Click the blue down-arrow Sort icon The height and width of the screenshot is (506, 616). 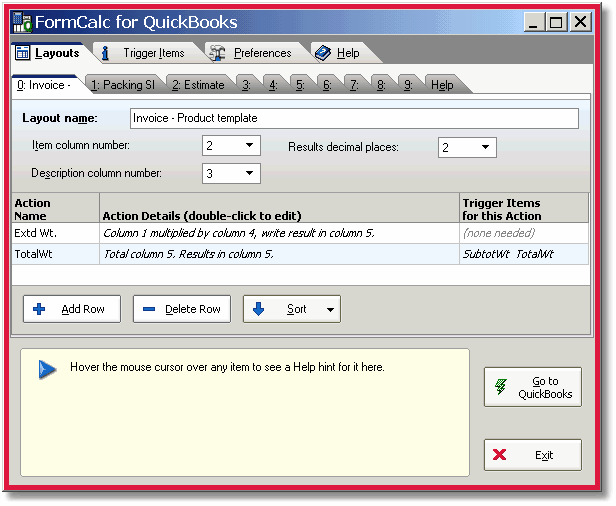258,309
